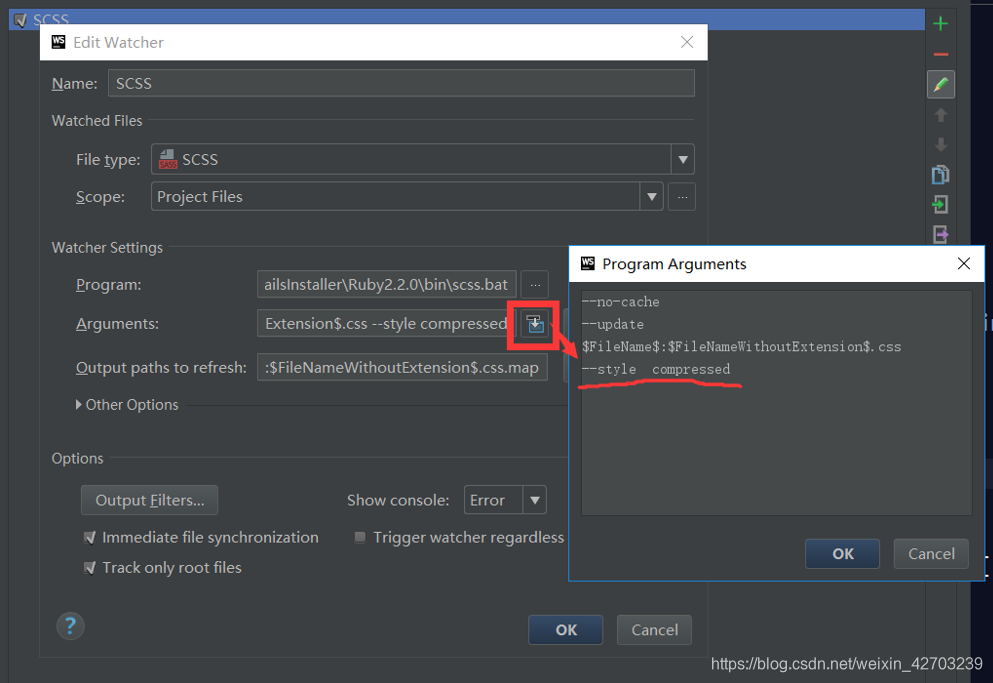This screenshot has width=993, height=683.
Task: Click the export watcher icon
Action: point(940,234)
